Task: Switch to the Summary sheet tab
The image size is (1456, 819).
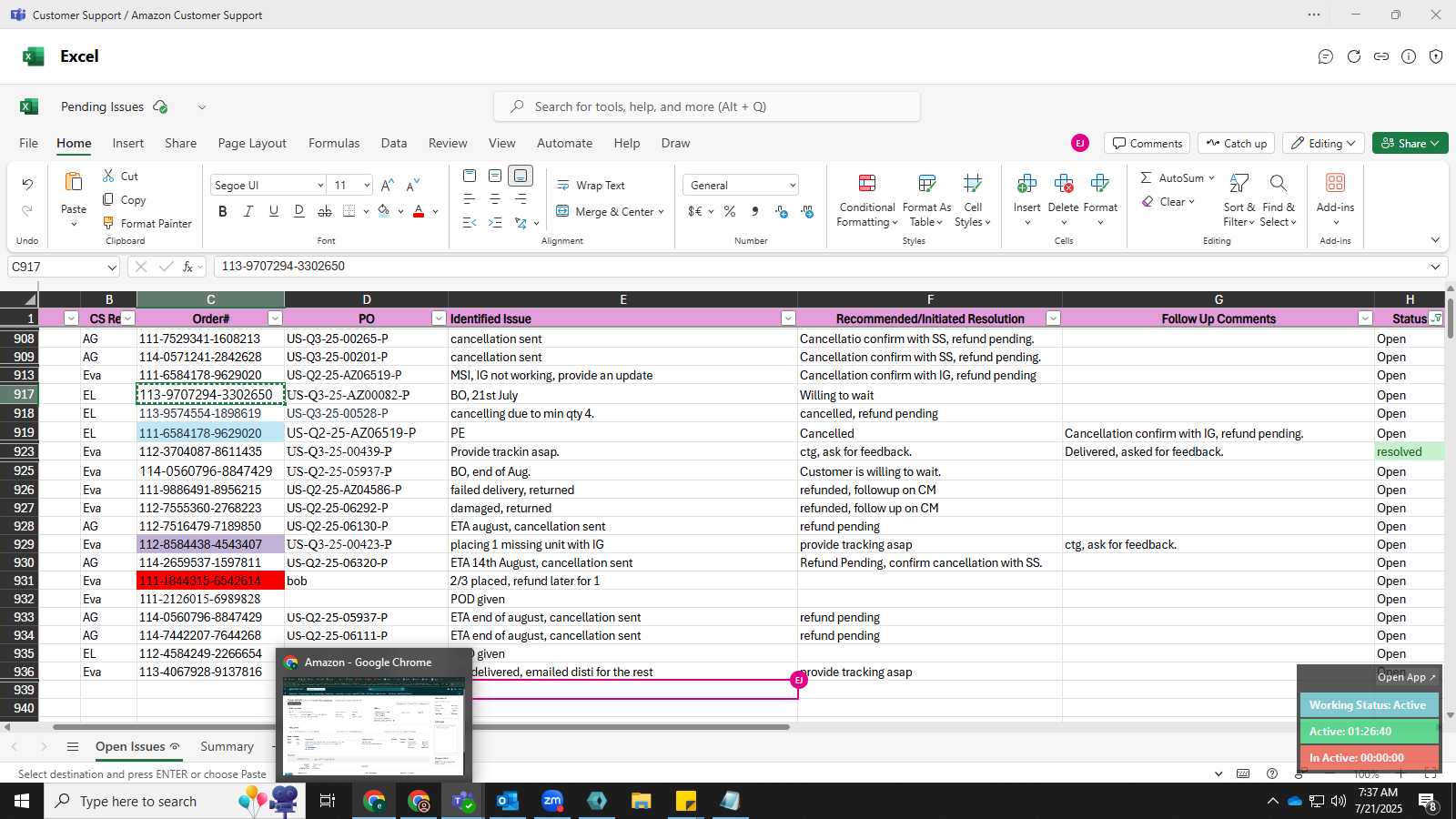Action: pos(227,746)
